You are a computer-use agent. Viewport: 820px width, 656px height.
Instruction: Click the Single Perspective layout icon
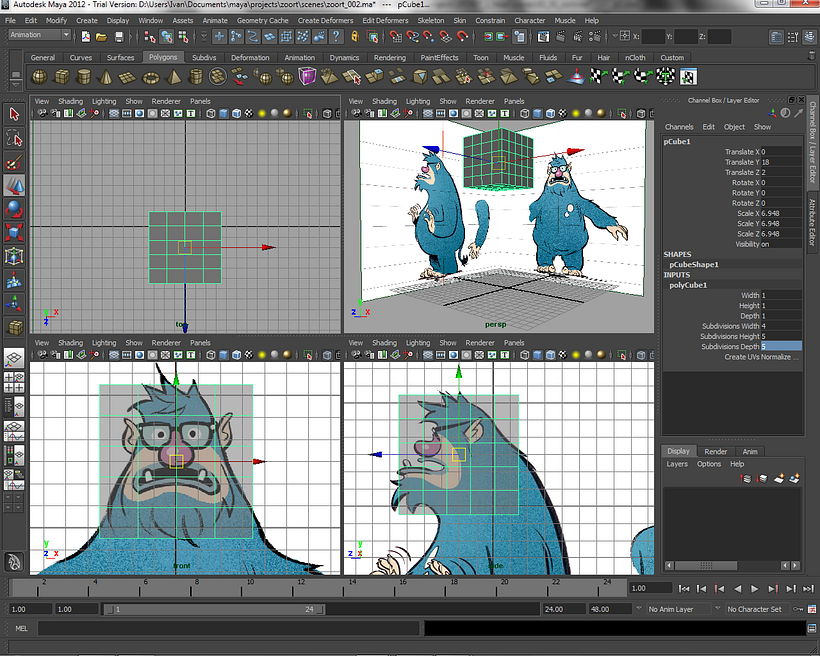(x=14, y=359)
